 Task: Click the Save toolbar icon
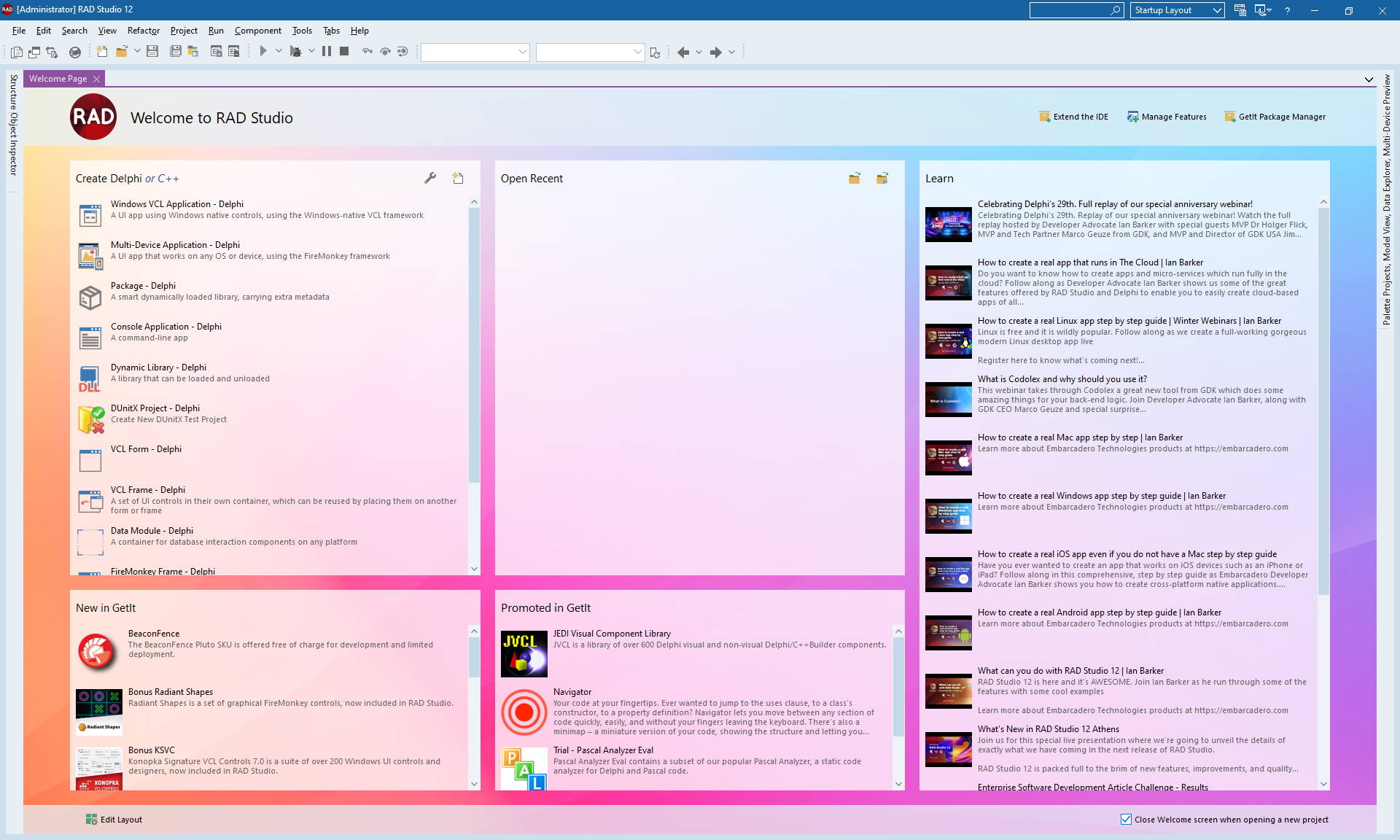[152, 52]
